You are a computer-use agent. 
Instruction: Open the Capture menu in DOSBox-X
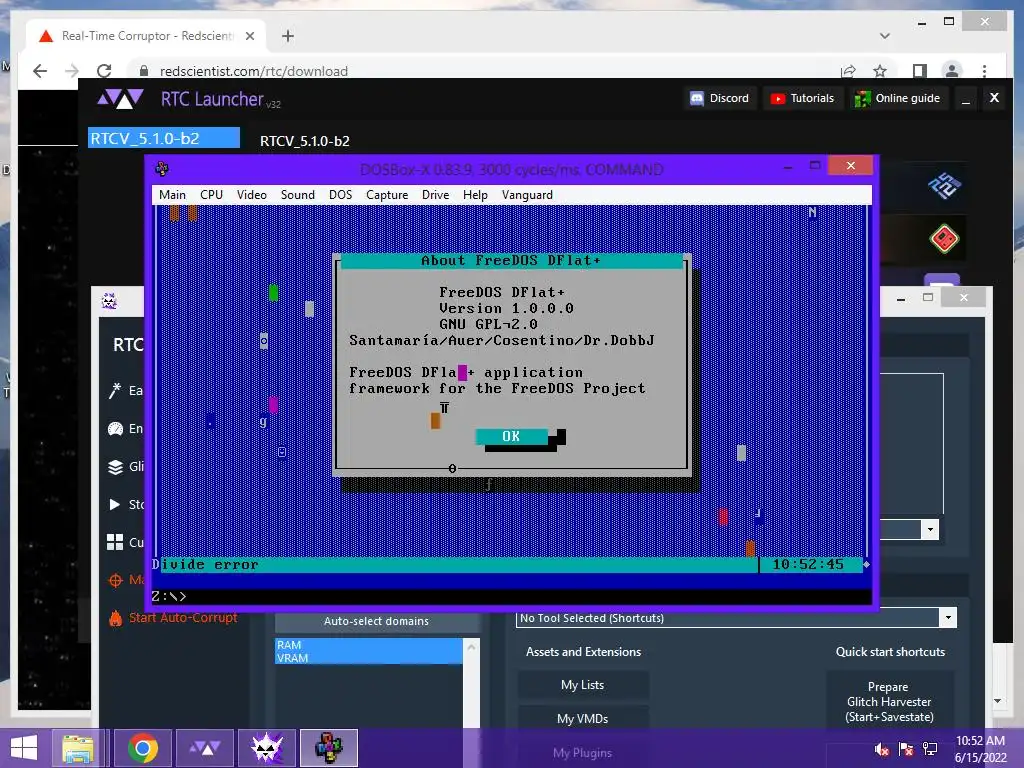(387, 195)
